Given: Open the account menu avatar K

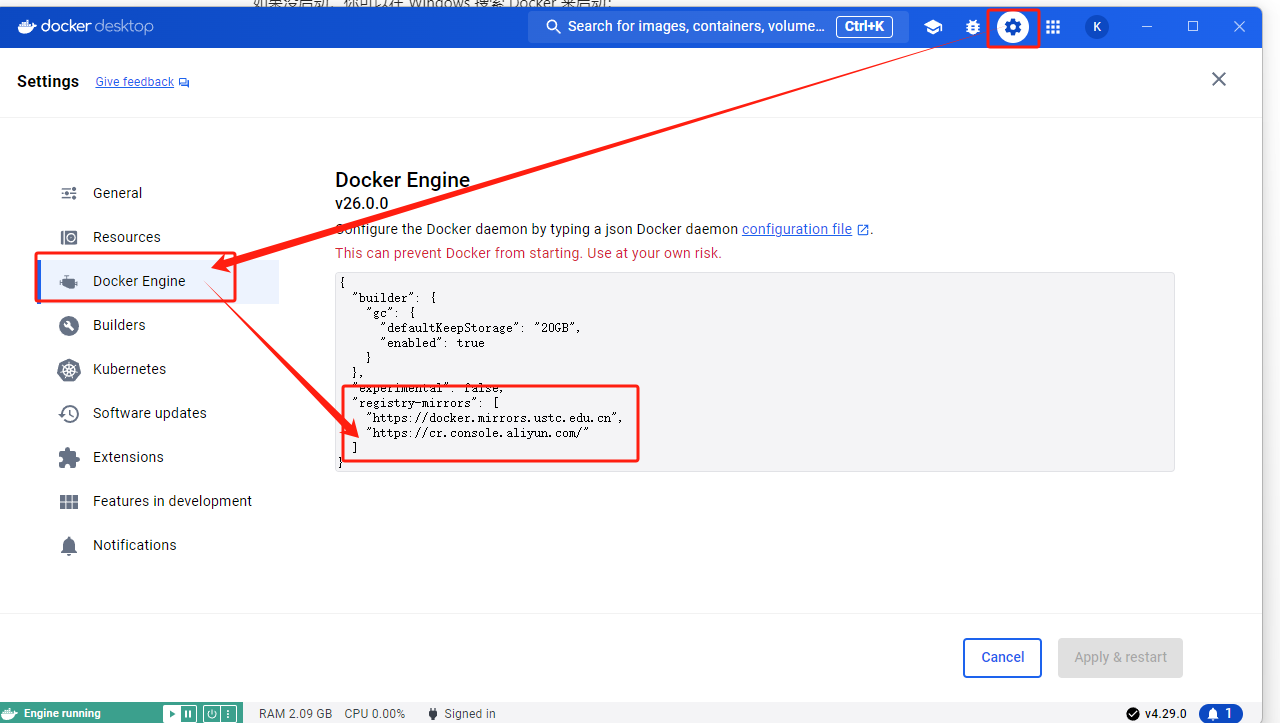Looking at the screenshot, I should click(x=1097, y=27).
